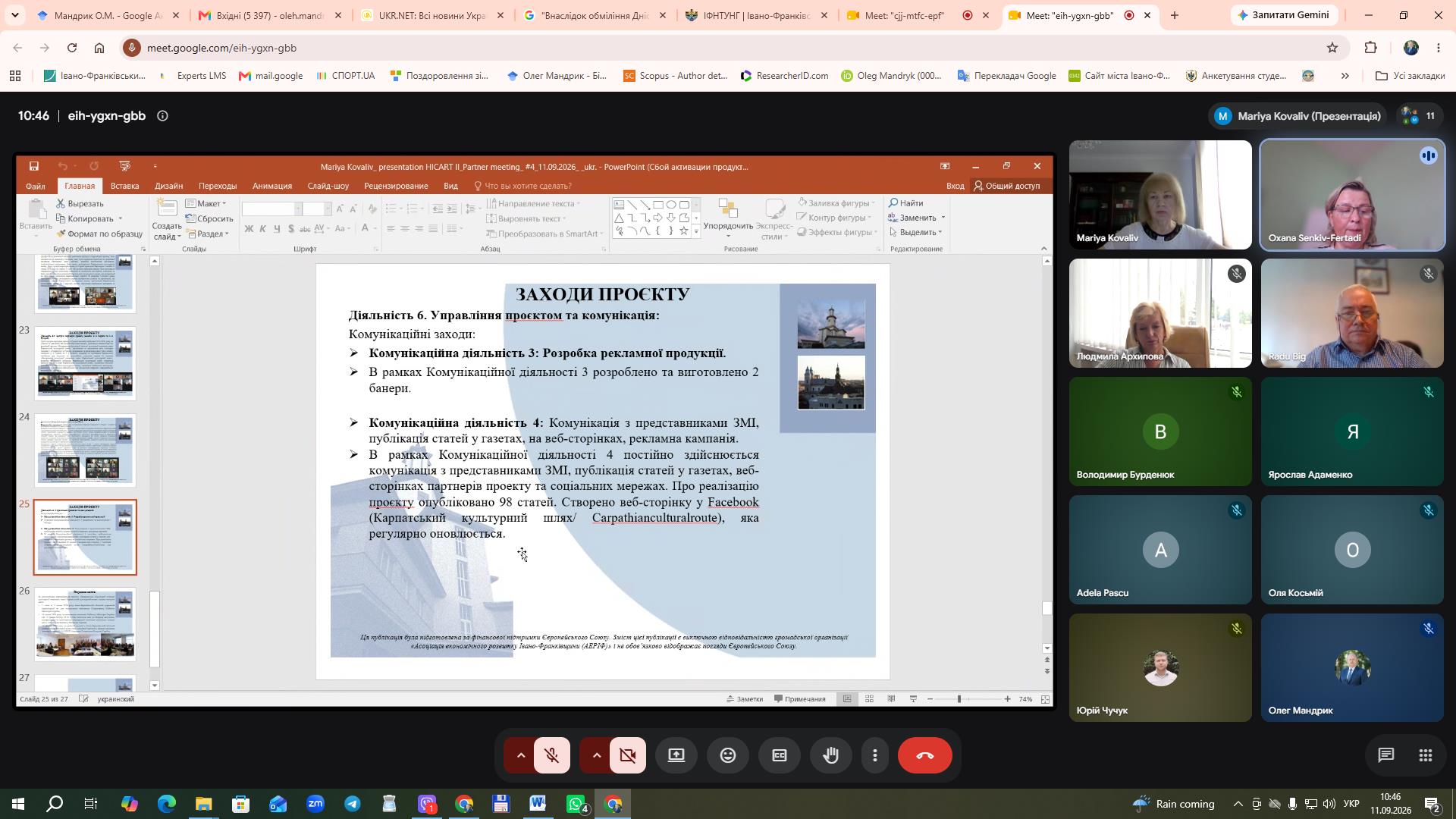Open more options three-dot menu in Meet
Screen dimensions: 1456x819
click(875, 755)
